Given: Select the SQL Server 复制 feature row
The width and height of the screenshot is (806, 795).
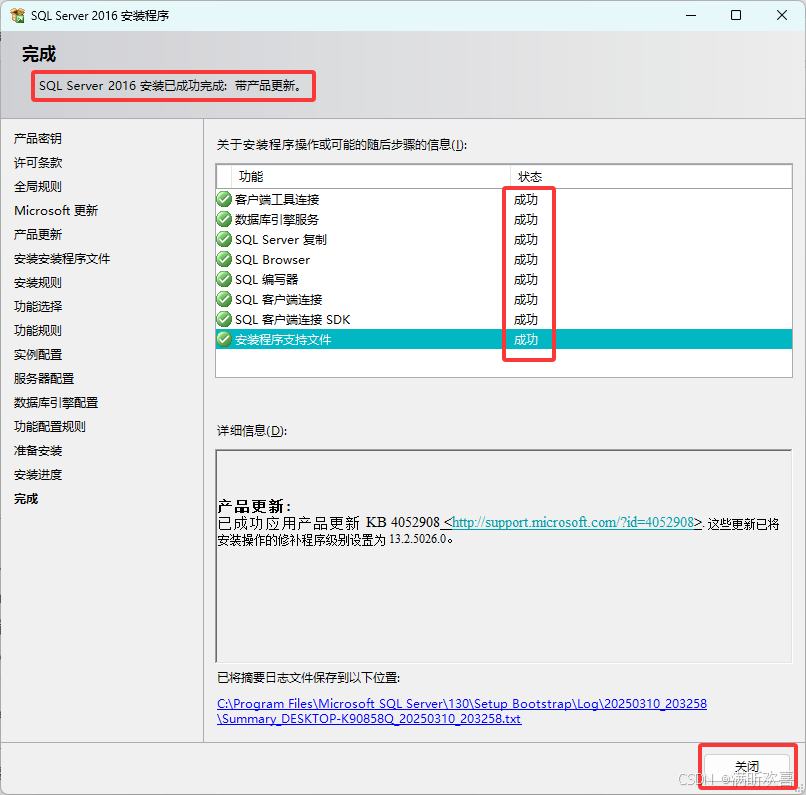Looking at the screenshot, I should tap(504, 239).
